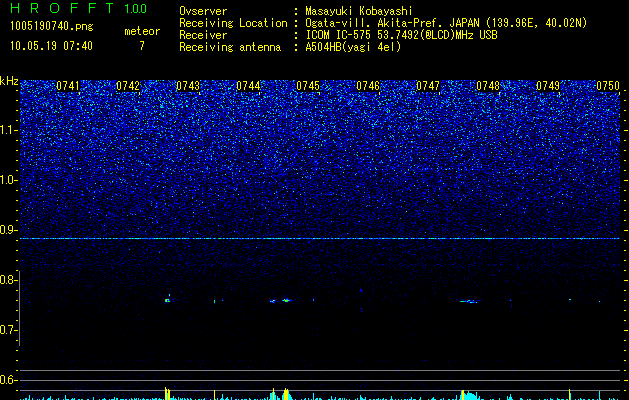Click the 0.7 kHz axis label
The height and width of the screenshot is (400, 629).
8,330
